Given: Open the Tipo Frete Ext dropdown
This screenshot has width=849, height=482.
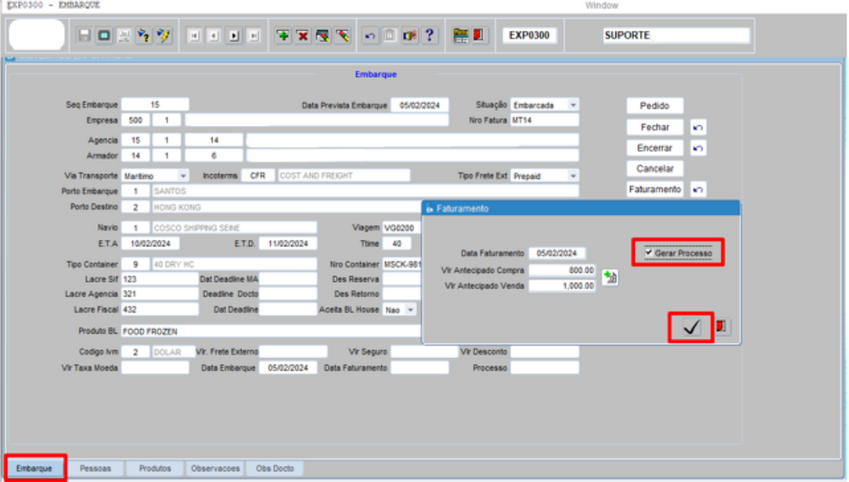Looking at the screenshot, I should (x=573, y=176).
